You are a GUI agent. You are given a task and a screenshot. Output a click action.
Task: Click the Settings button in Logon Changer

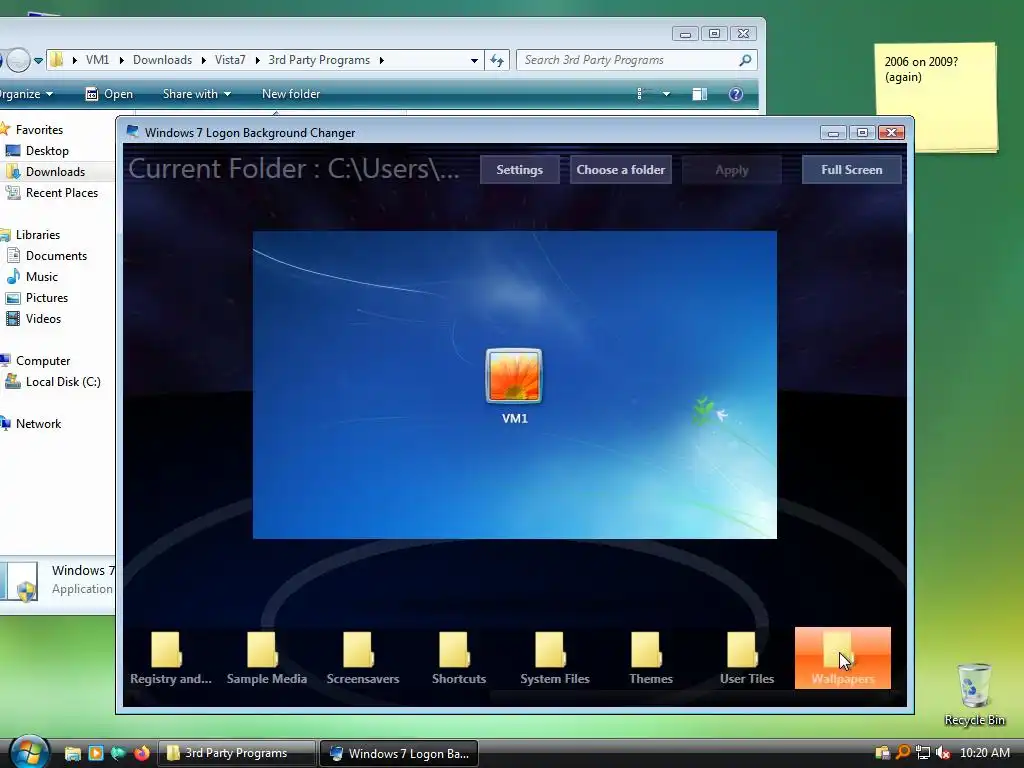519,170
